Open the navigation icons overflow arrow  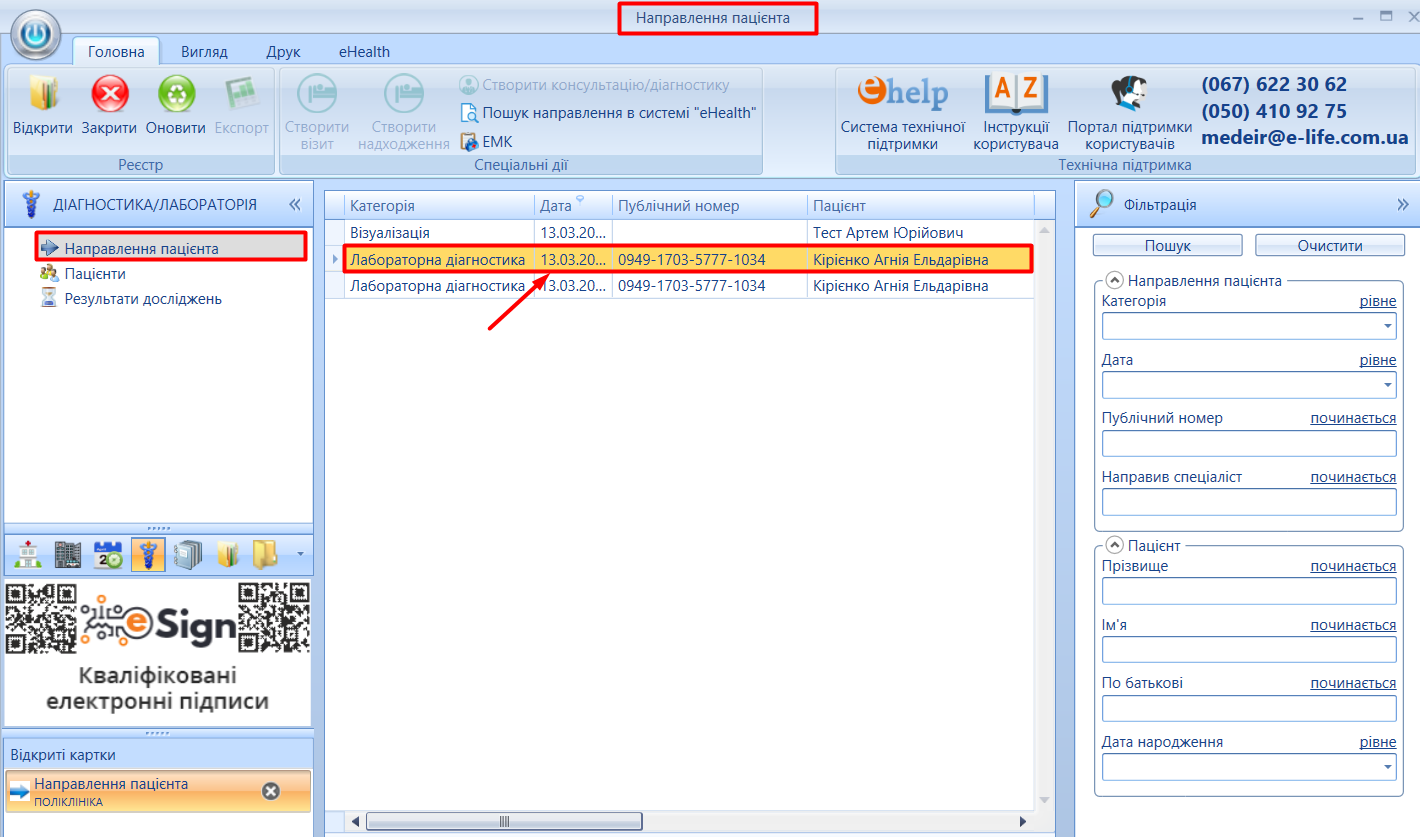[300, 554]
